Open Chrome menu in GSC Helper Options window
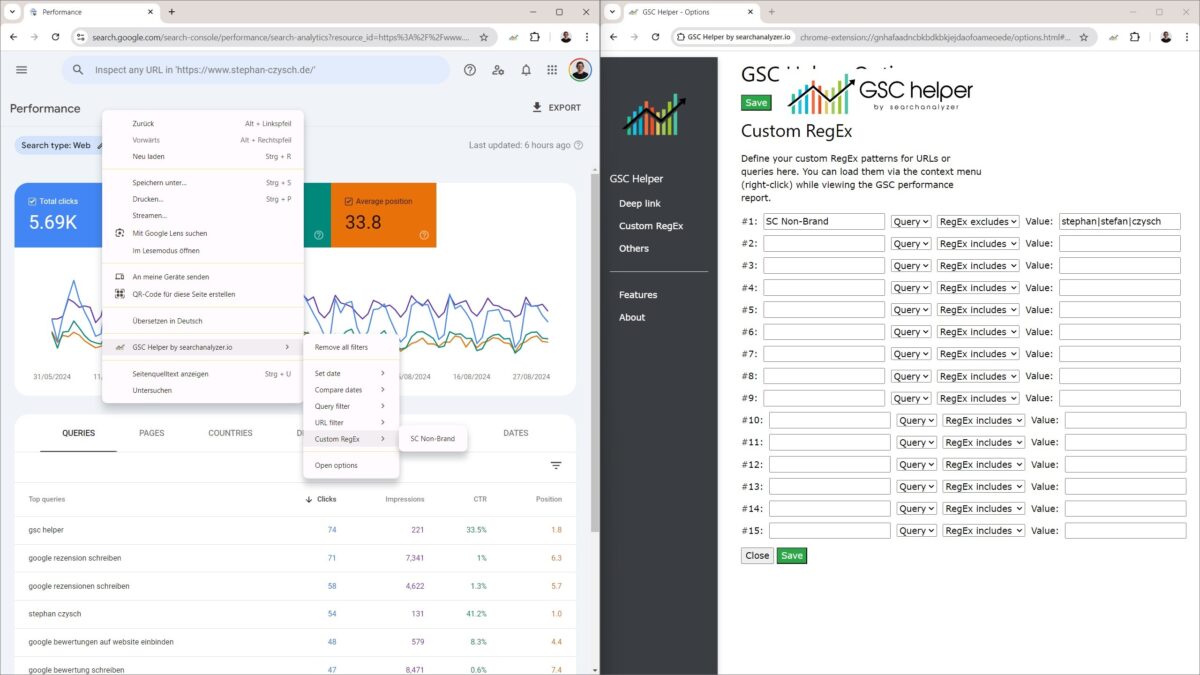The image size is (1200, 675). [1186, 37]
